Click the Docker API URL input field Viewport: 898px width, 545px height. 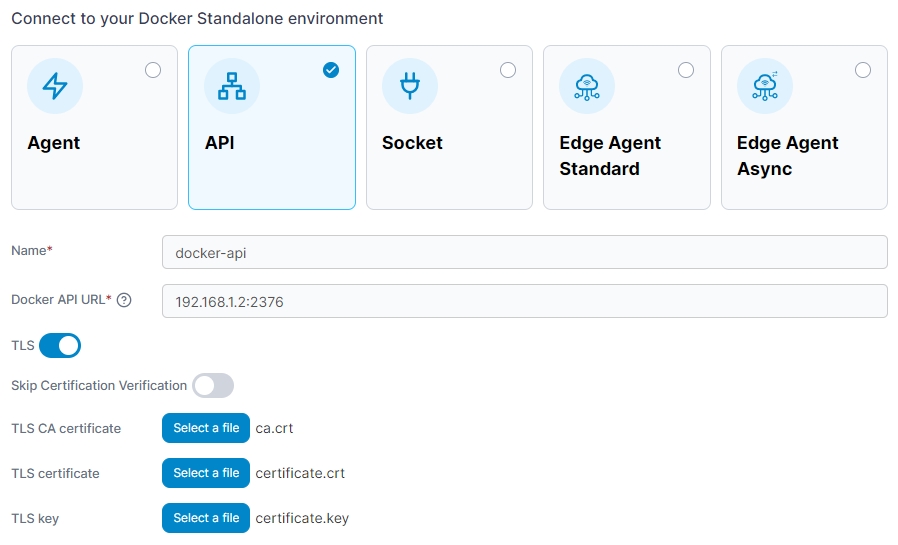(x=524, y=301)
